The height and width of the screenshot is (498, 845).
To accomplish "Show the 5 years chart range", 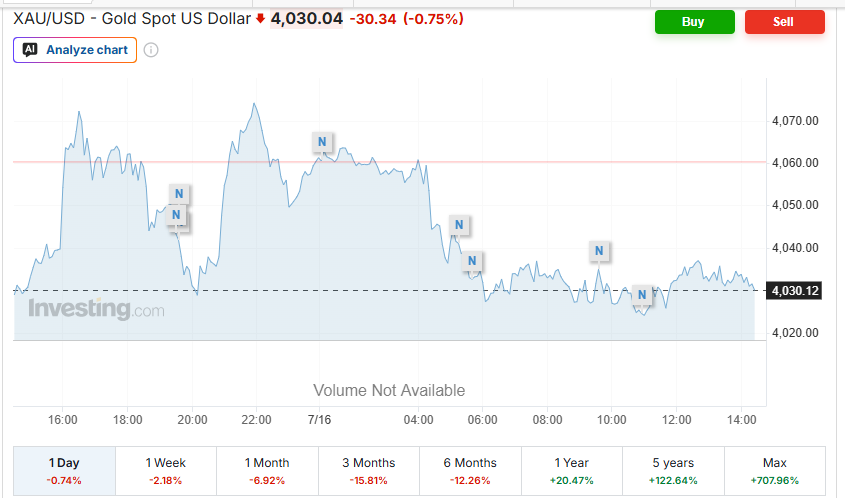I will [x=674, y=471].
